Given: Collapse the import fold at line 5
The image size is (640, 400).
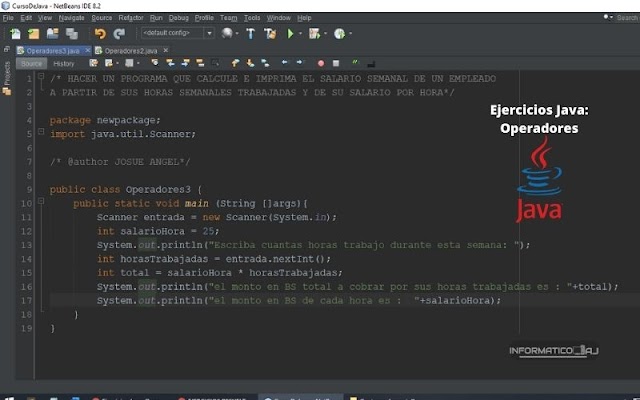Looking at the screenshot, I should coord(41,131).
